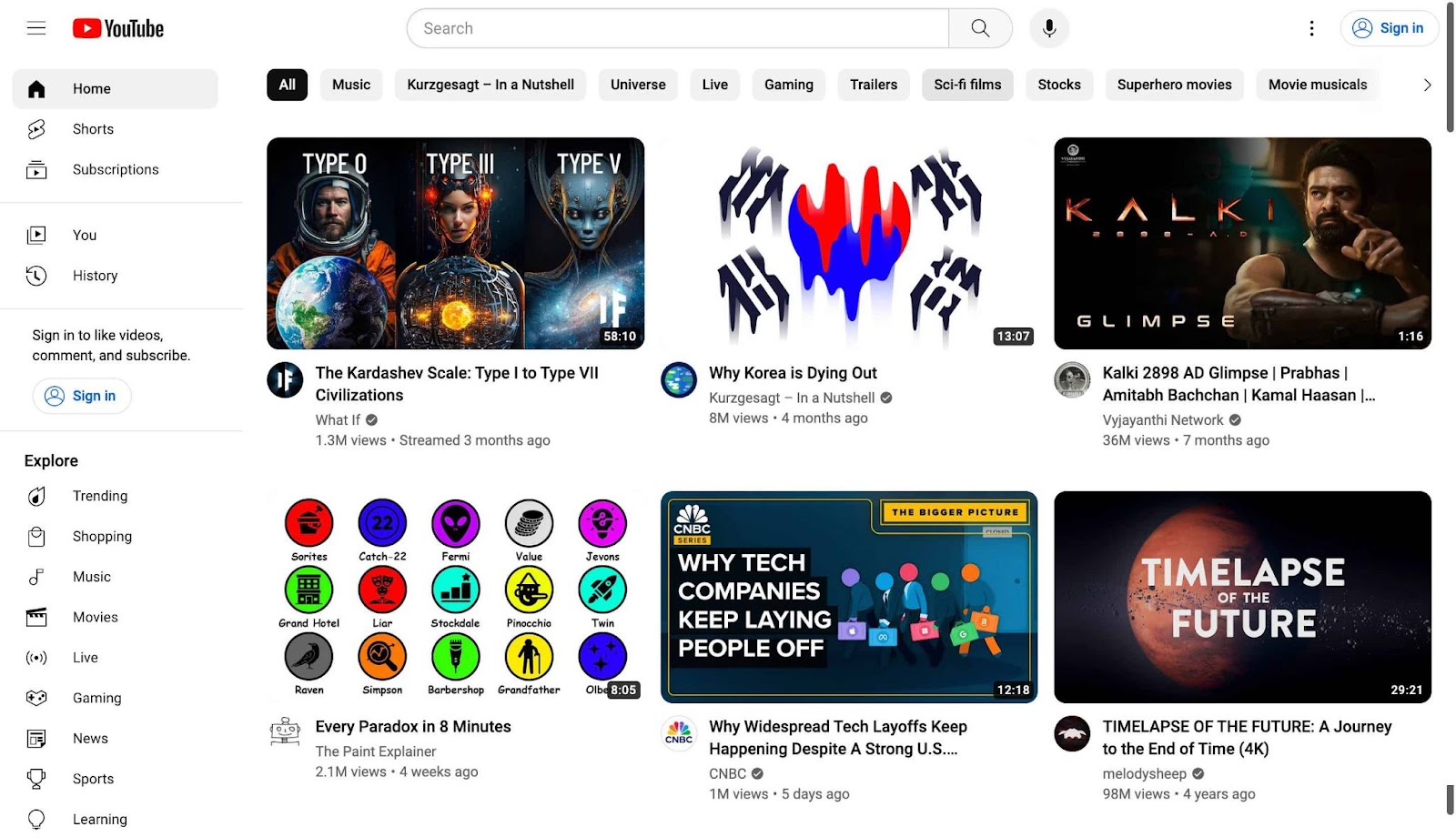
Task: Click the YouTube logo to go home
Action: (117, 28)
